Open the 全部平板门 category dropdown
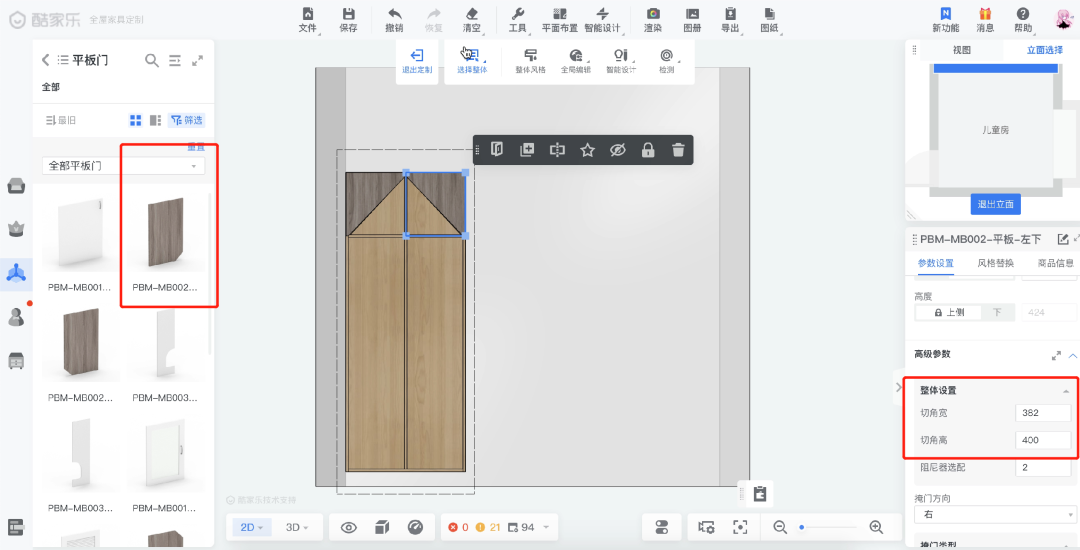The height and width of the screenshot is (550, 1080). click(x=123, y=166)
